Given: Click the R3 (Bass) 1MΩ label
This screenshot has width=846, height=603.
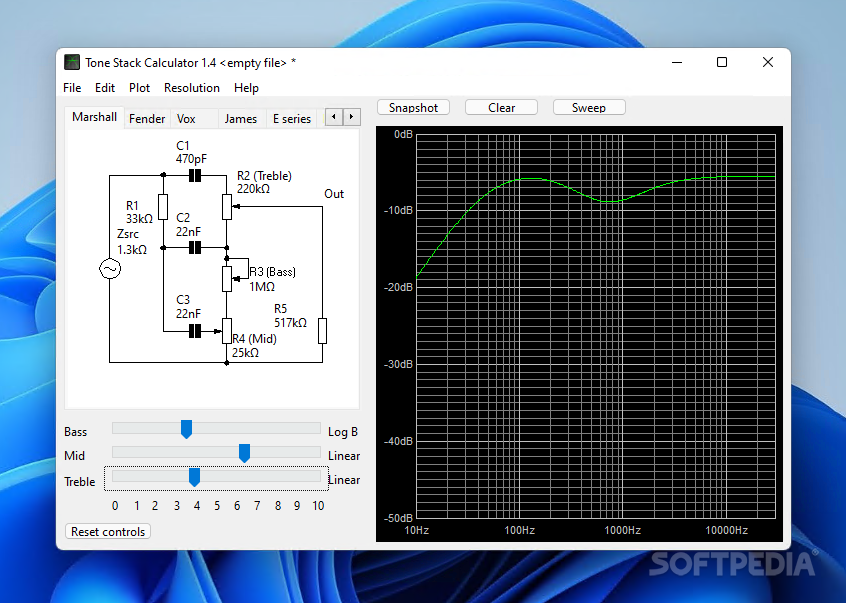Looking at the screenshot, I should point(272,279).
